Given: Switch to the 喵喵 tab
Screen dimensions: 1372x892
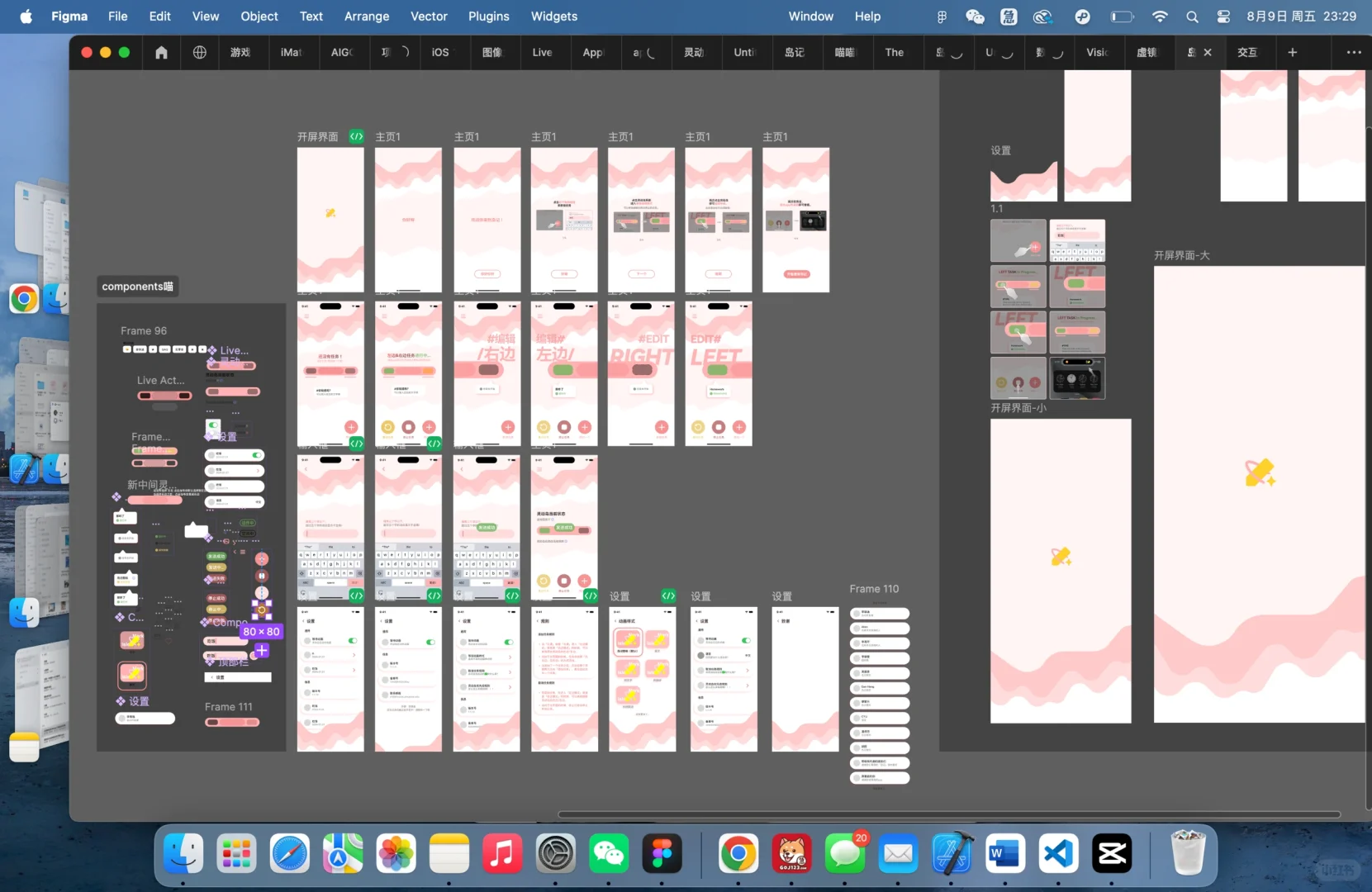Looking at the screenshot, I should [844, 52].
